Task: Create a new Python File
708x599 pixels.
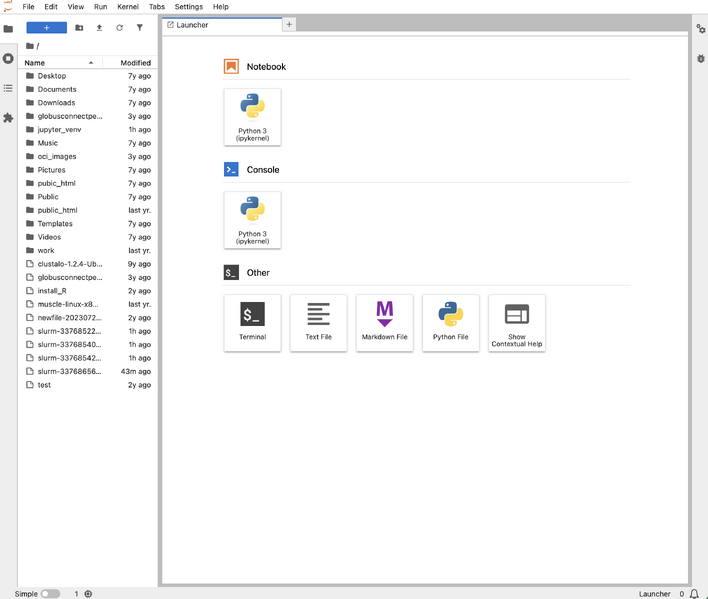Action: [x=451, y=323]
